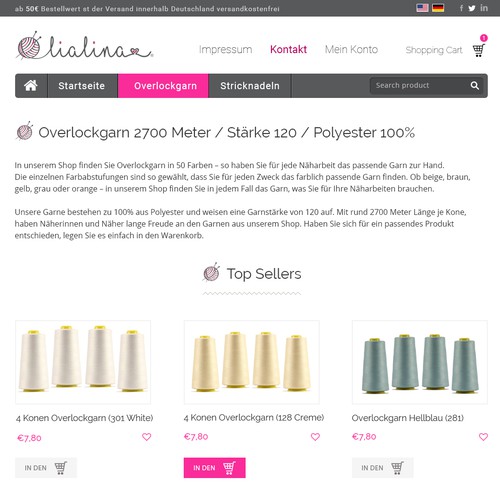Open Mein Konto link
Viewport: 500px width, 500px height.
pyautogui.click(x=351, y=49)
